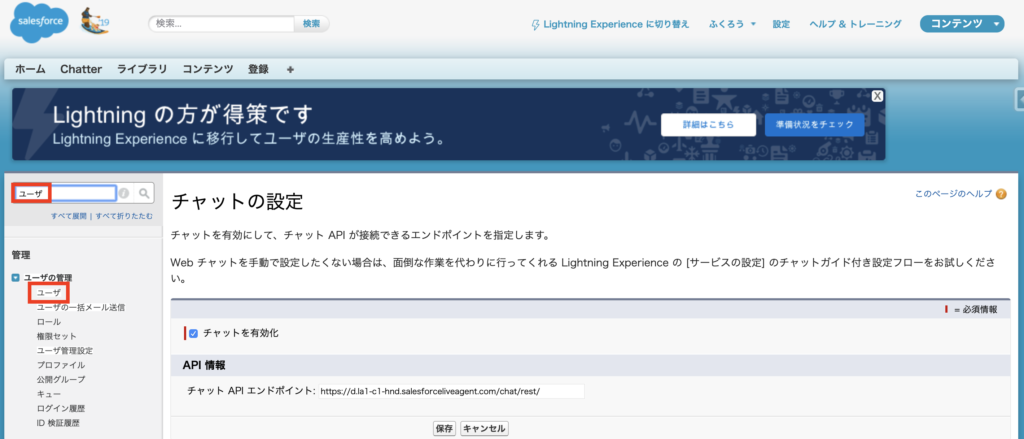The height and width of the screenshot is (439, 1024).
Task: Open 公開グループ in sidebar
Action: (x=61, y=379)
